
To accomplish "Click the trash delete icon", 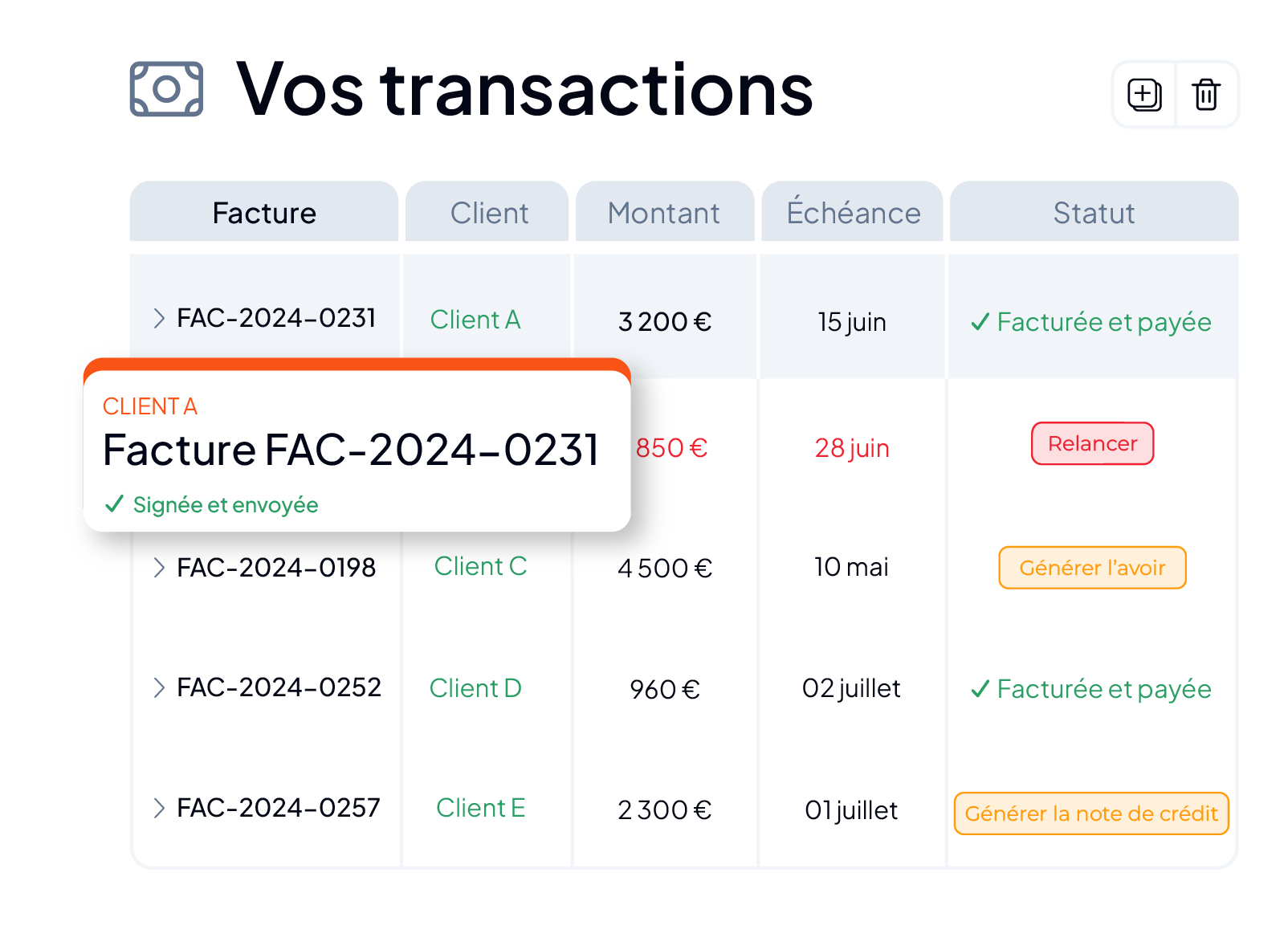I will [1206, 95].
